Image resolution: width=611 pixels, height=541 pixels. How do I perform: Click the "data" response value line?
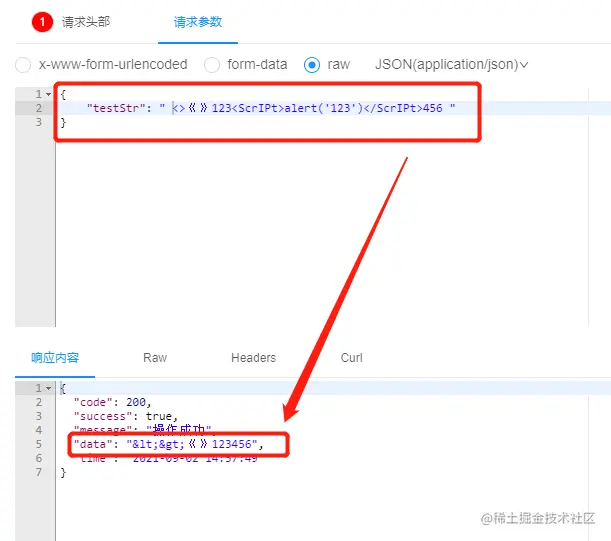coord(169,444)
